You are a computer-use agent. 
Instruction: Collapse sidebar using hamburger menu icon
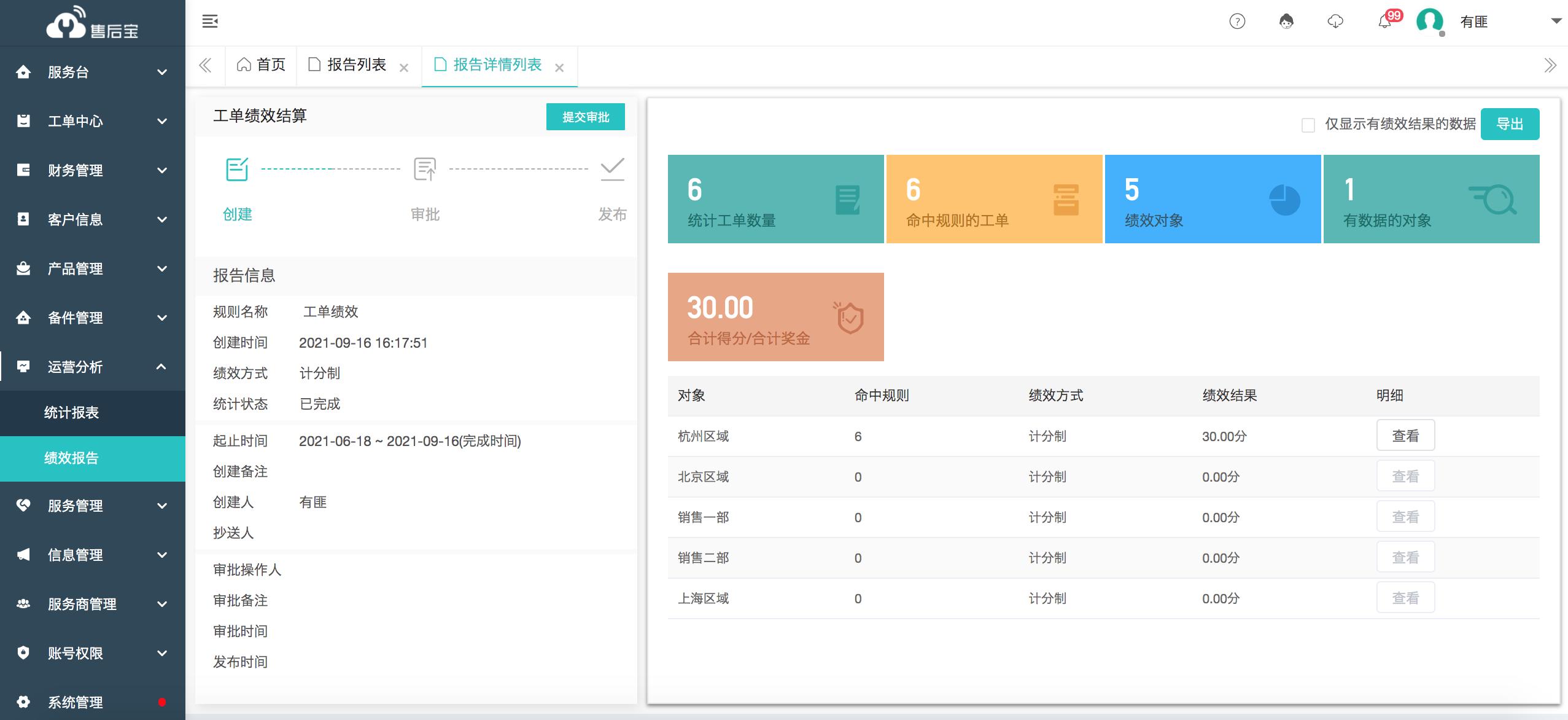(x=210, y=22)
